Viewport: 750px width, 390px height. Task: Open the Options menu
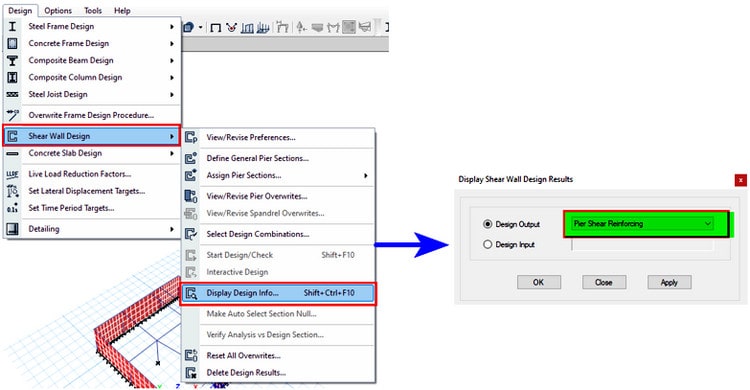coord(58,10)
